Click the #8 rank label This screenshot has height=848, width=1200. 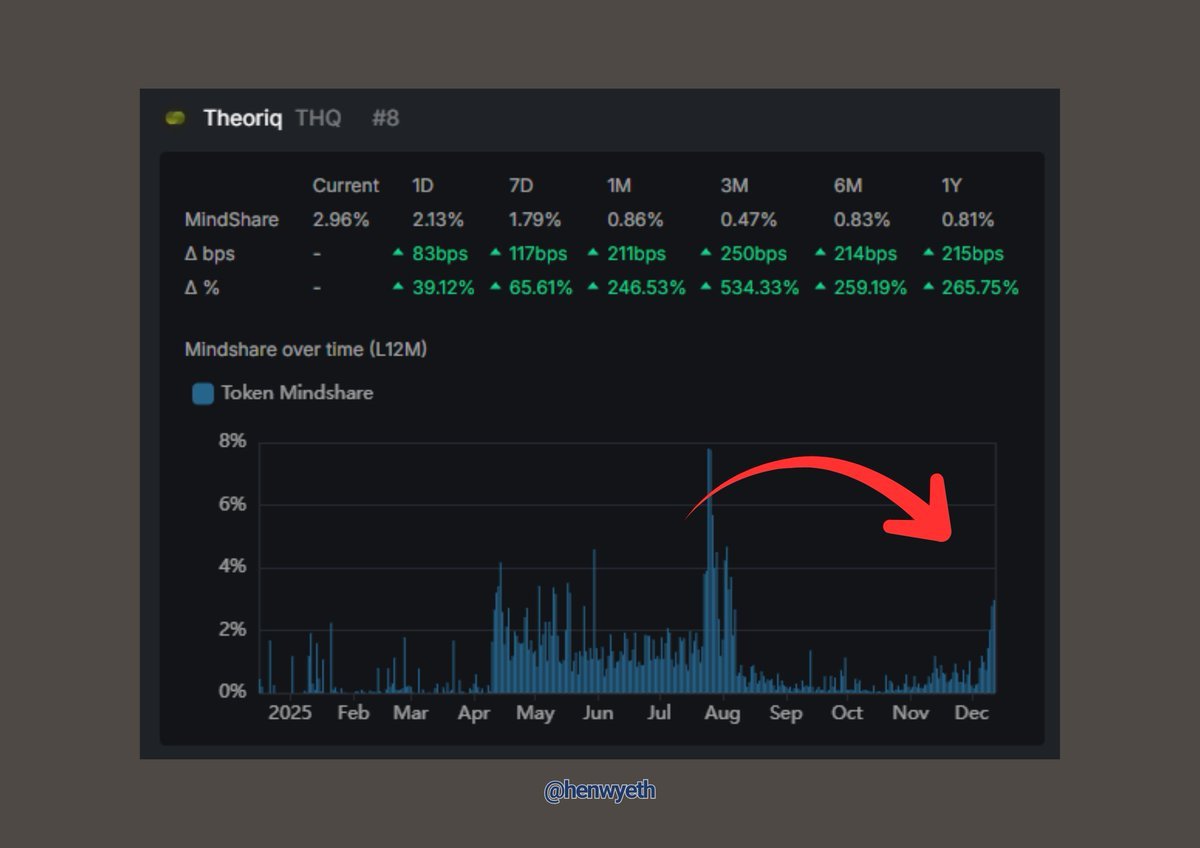point(385,118)
